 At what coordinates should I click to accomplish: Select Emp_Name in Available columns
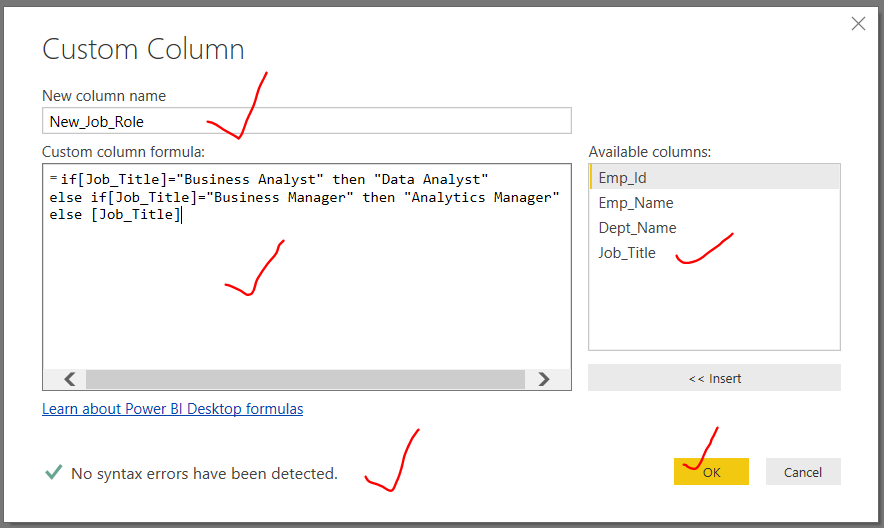[714, 203]
